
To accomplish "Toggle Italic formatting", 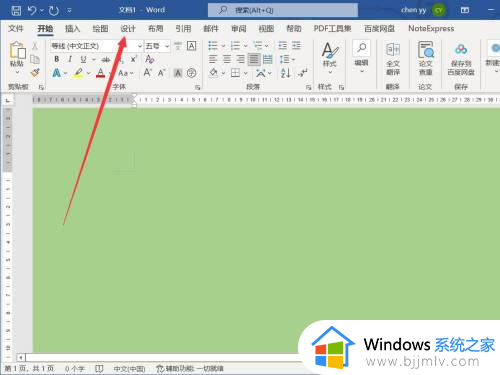I will click(70, 59).
